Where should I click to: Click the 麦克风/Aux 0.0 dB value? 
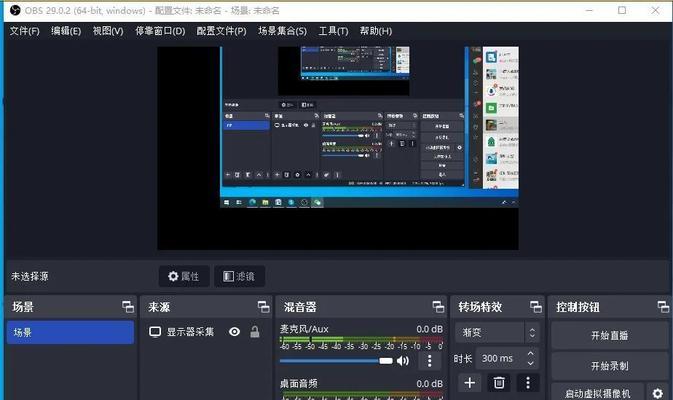[429, 329]
